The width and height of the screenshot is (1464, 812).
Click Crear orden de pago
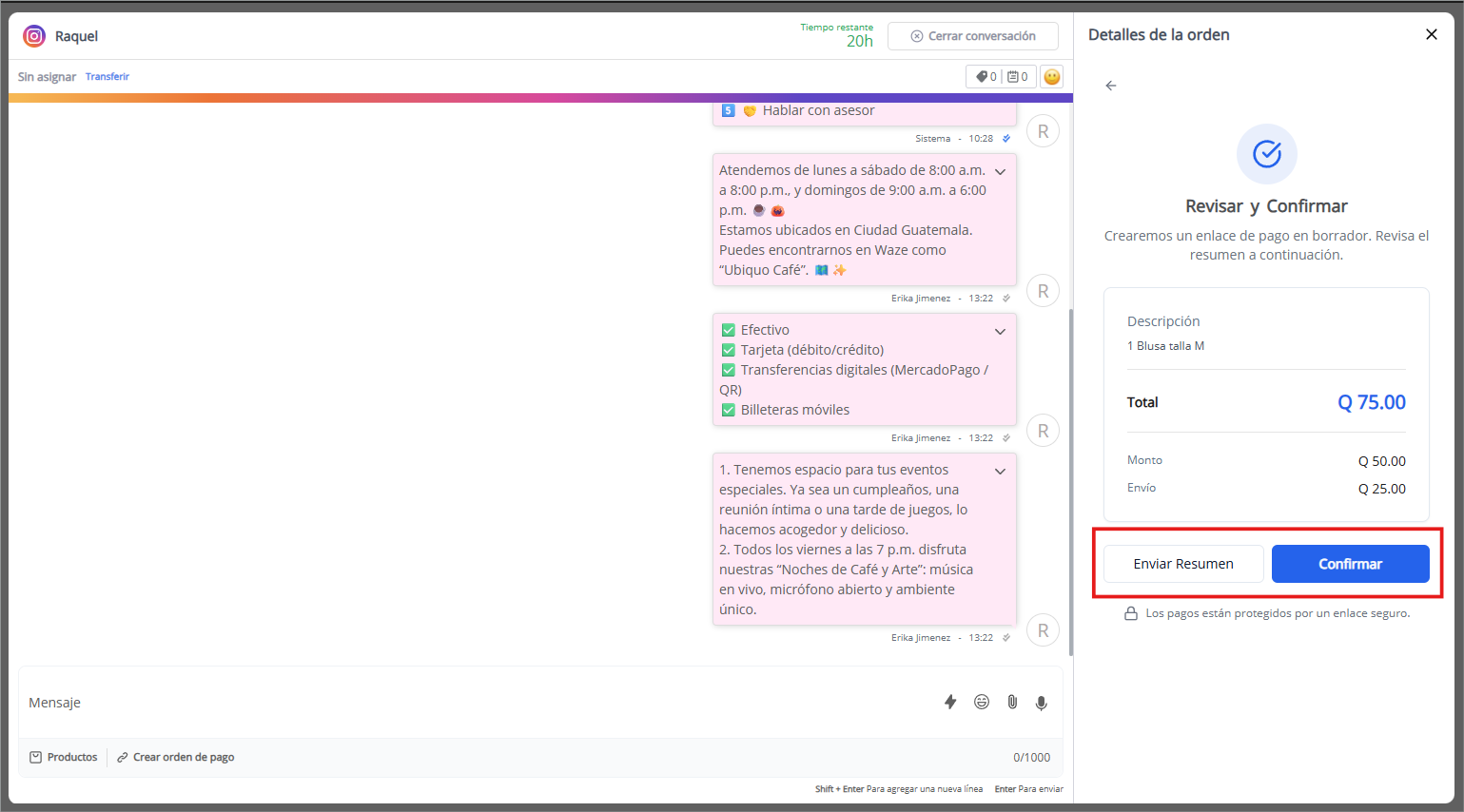pos(176,757)
